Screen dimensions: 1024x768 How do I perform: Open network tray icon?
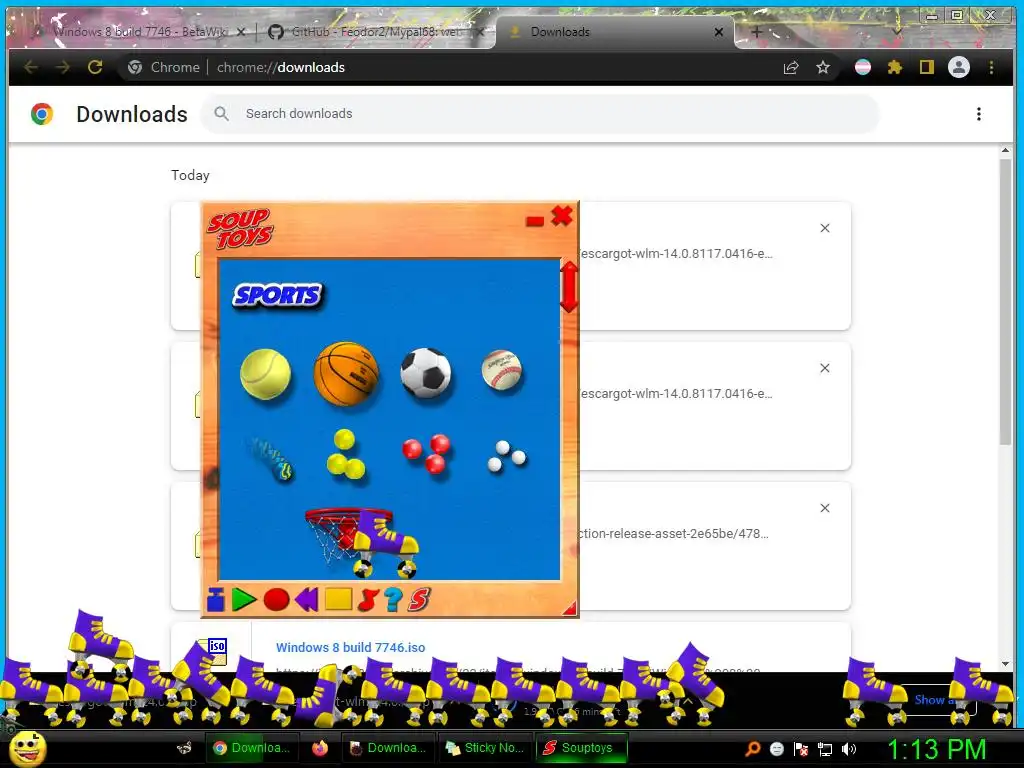click(825, 749)
